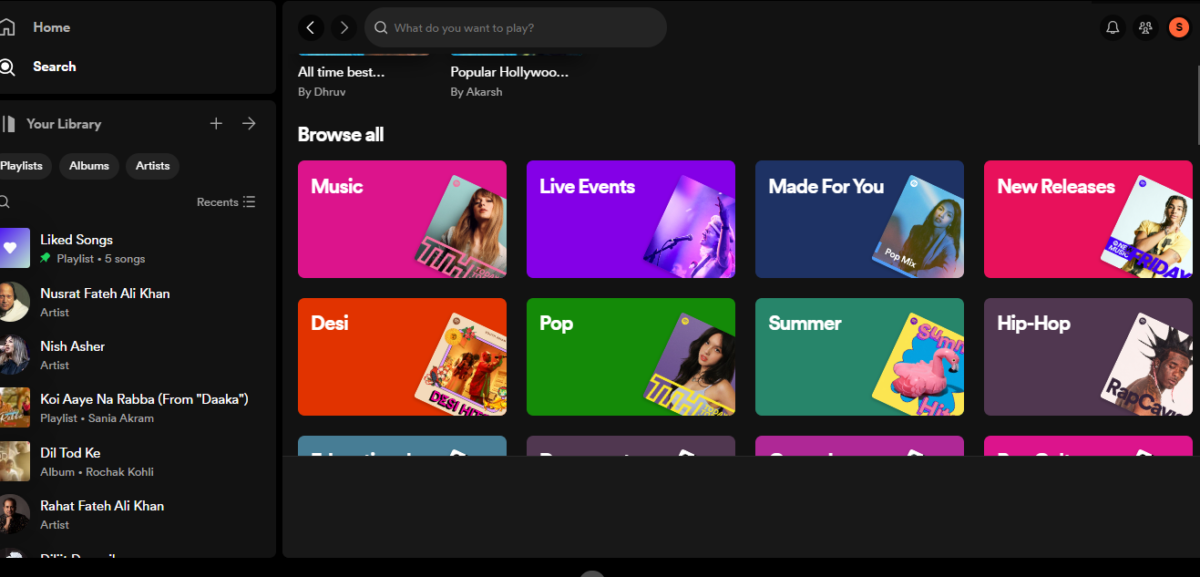Expand Your Library with arrow icon
Viewport: 1200px width, 577px height.
pyautogui.click(x=249, y=124)
